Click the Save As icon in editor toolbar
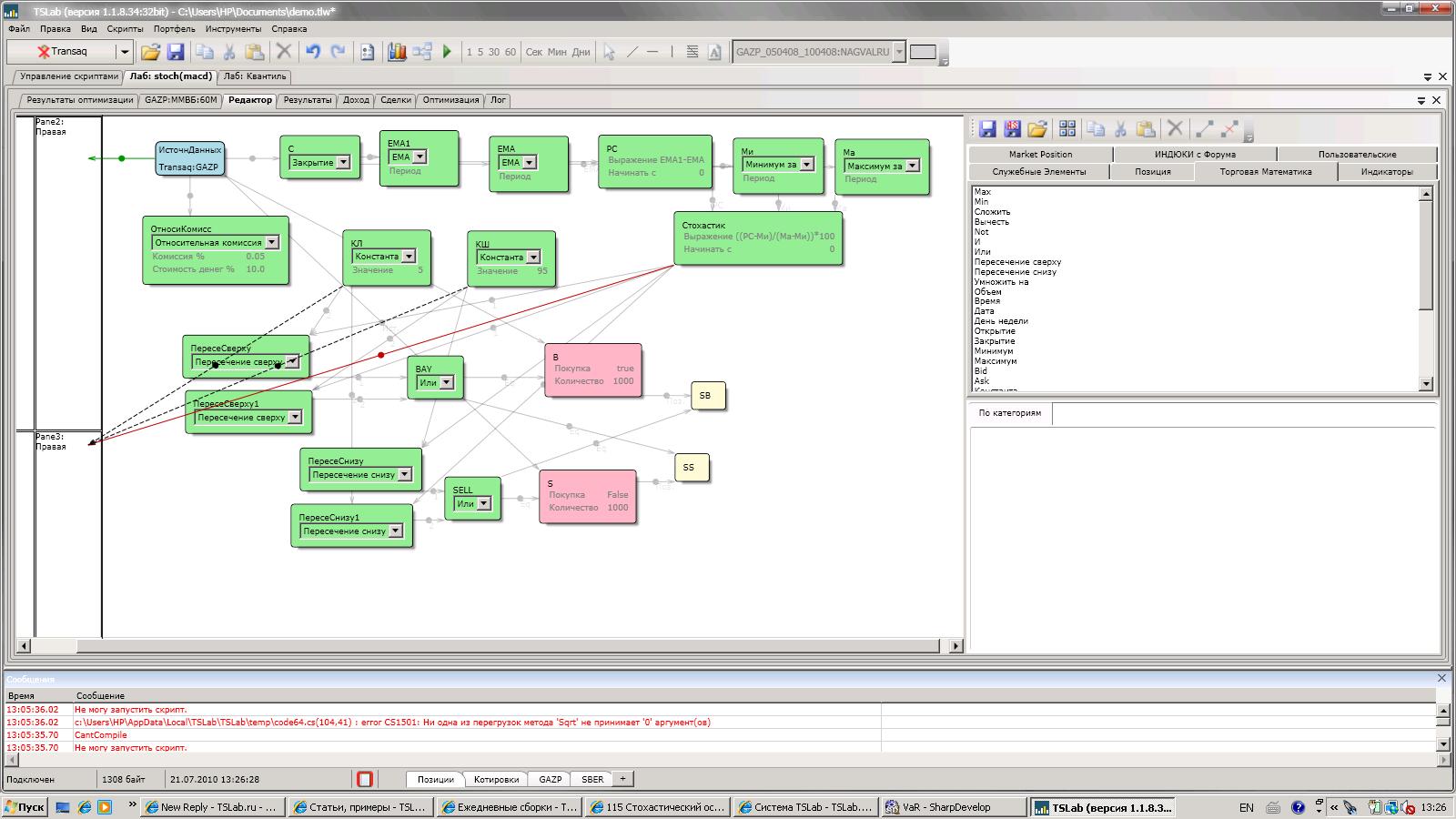Image resolution: width=1456 pixels, height=819 pixels. 1012,129
